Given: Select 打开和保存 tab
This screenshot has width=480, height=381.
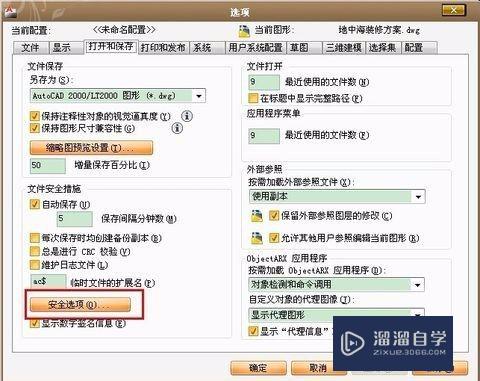Looking at the screenshot, I should point(111,46).
